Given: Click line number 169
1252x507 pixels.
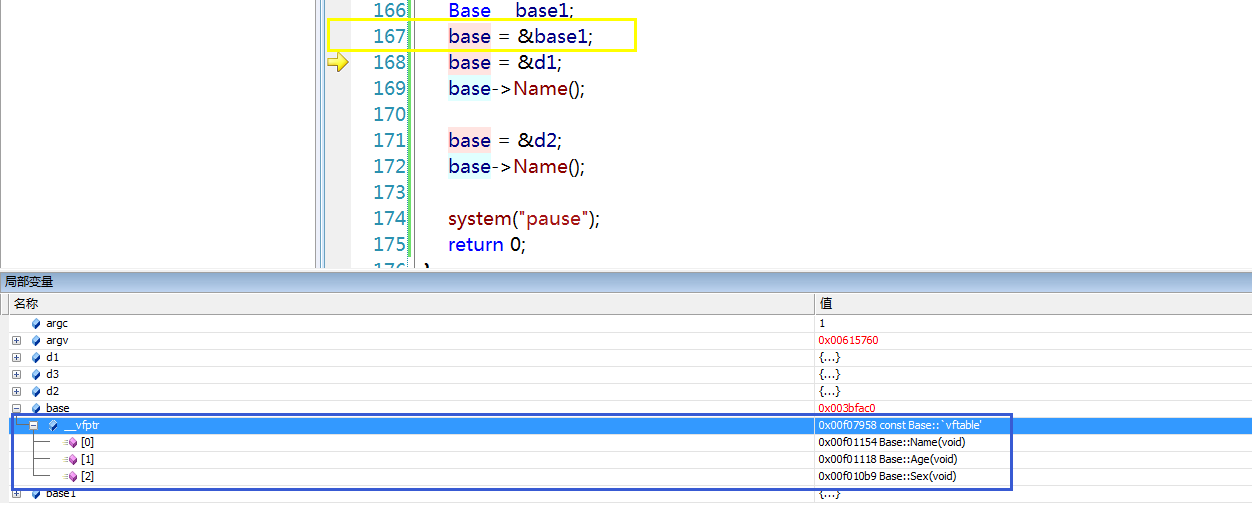Looking at the screenshot, I should tap(389, 89).
